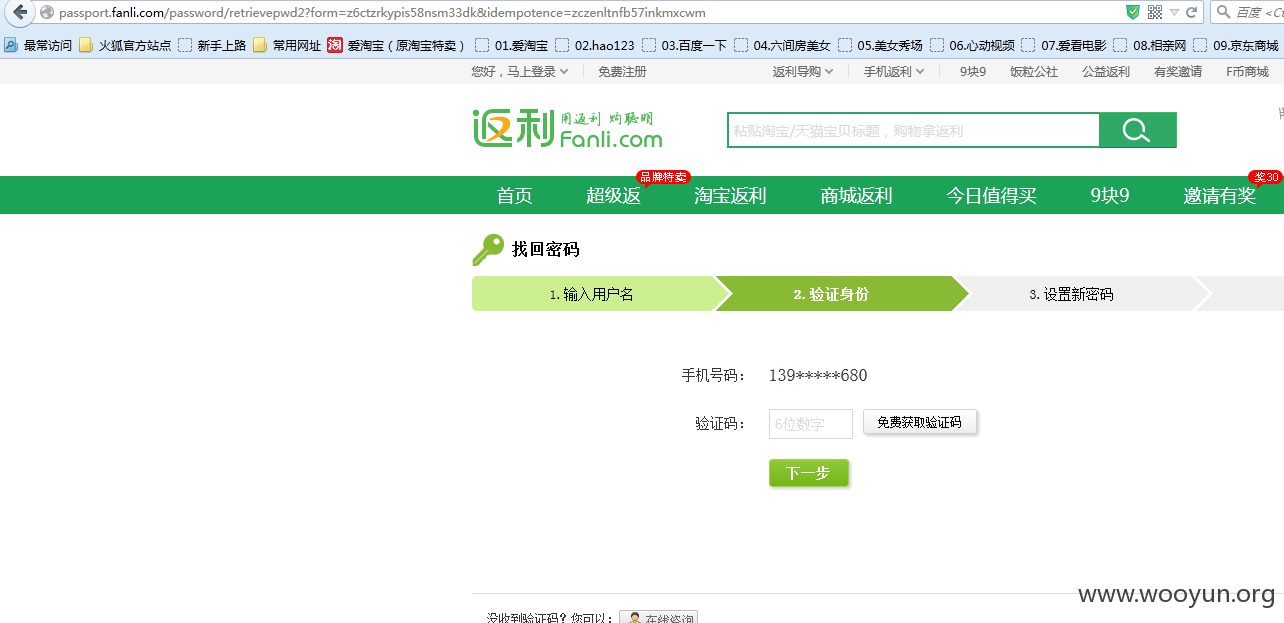Expand 返利导购 dropdown
The image size is (1284, 623).
[x=803, y=72]
